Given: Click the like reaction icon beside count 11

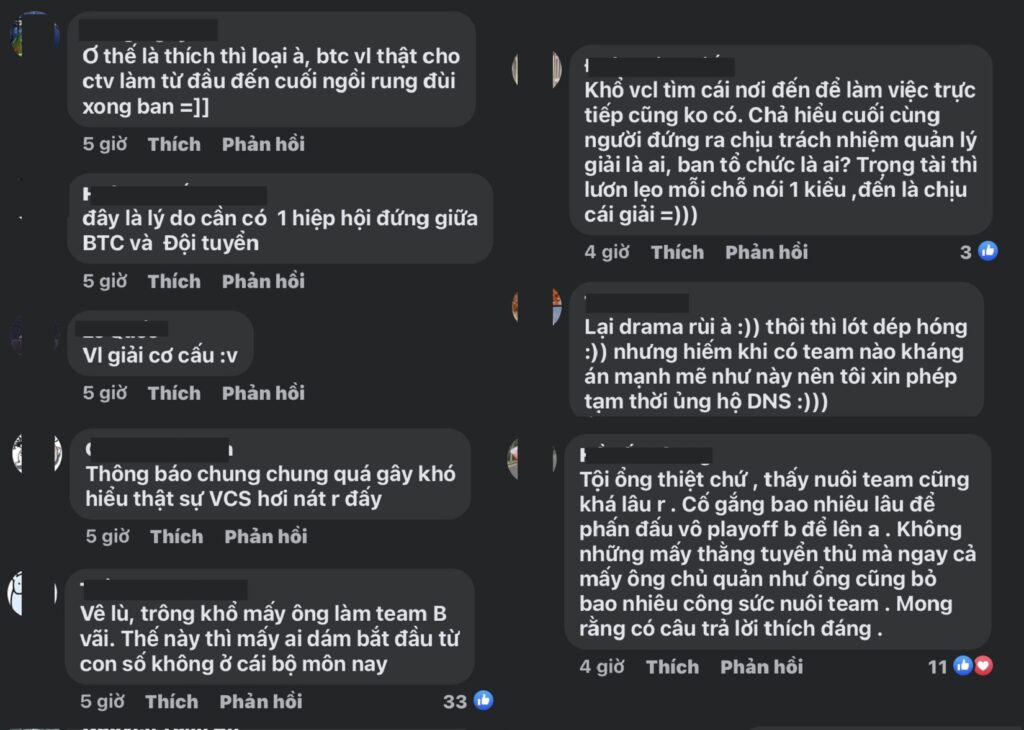Looking at the screenshot, I should coord(961,666).
